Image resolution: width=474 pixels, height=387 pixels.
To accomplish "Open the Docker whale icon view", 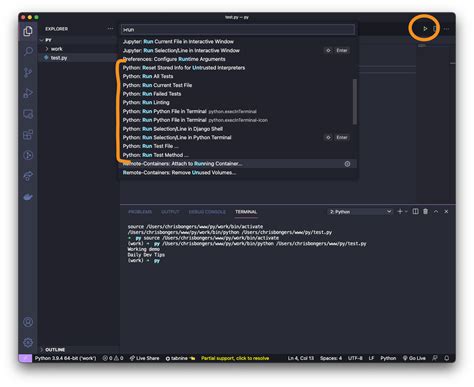I will pos(28,197).
